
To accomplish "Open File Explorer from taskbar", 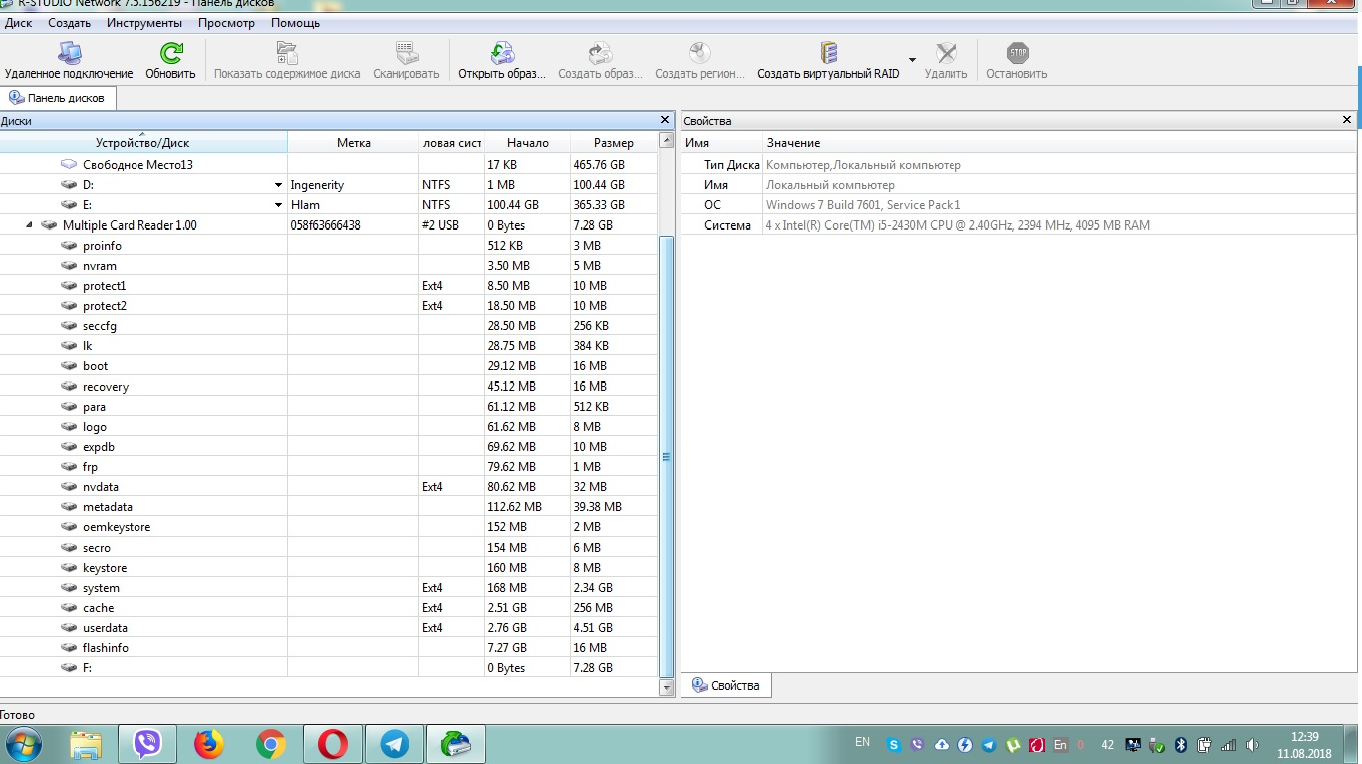I will (86, 744).
